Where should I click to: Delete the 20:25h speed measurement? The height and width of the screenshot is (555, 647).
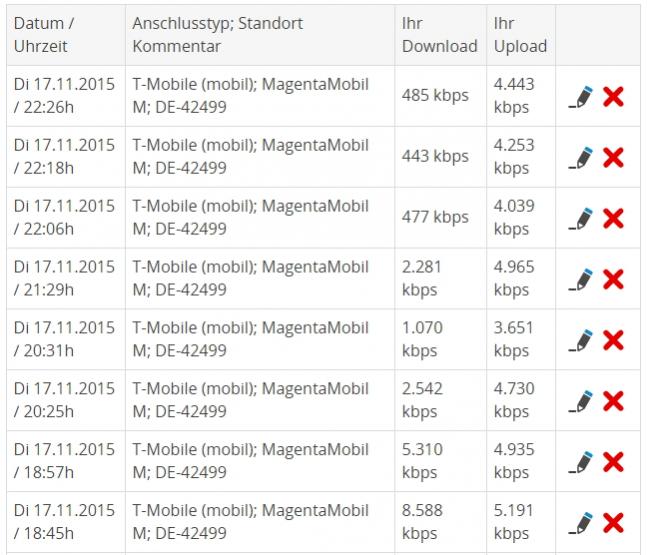[x=613, y=401]
